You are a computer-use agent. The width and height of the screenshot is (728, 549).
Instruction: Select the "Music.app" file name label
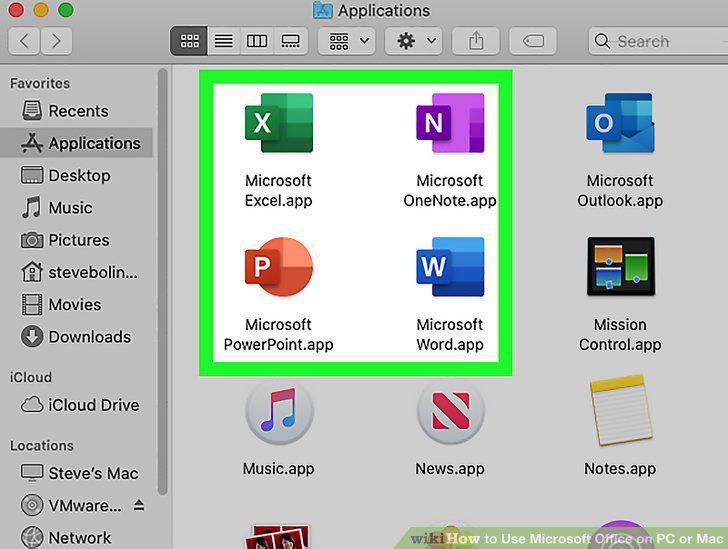click(279, 469)
